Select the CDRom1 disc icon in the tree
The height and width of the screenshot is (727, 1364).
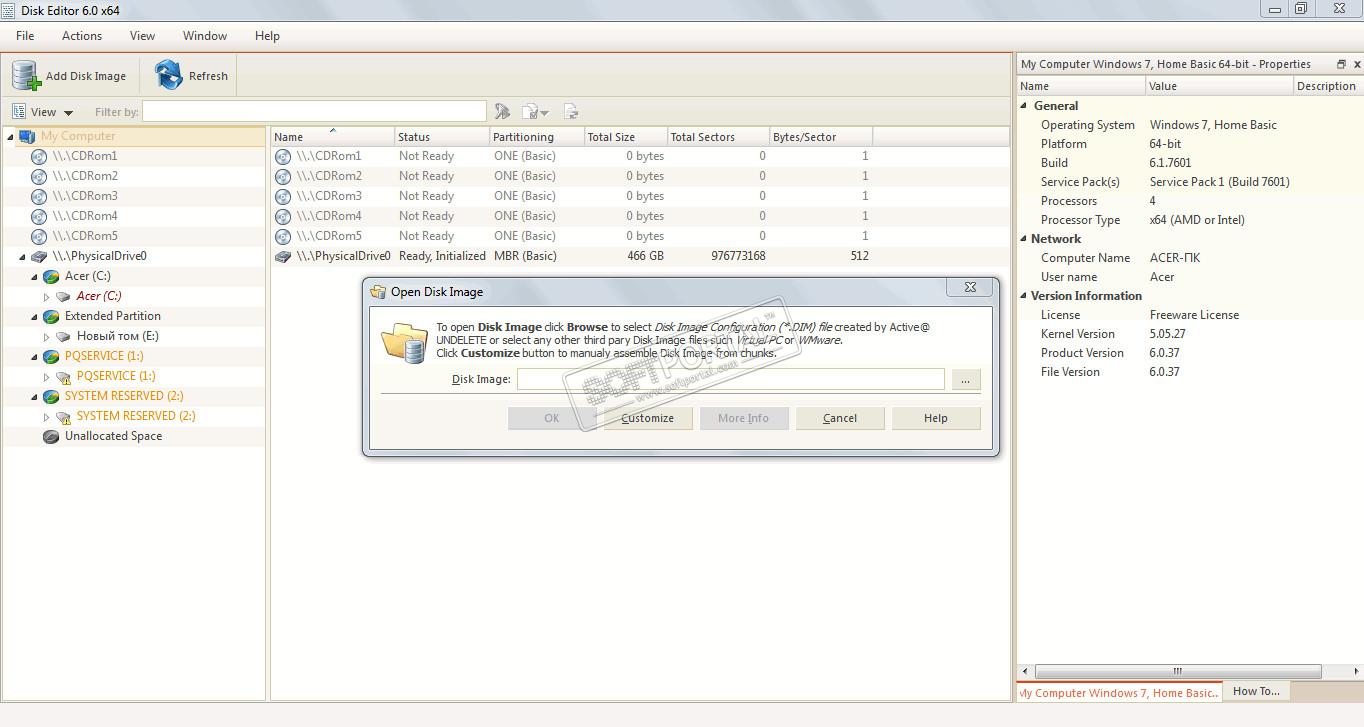click(x=39, y=156)
